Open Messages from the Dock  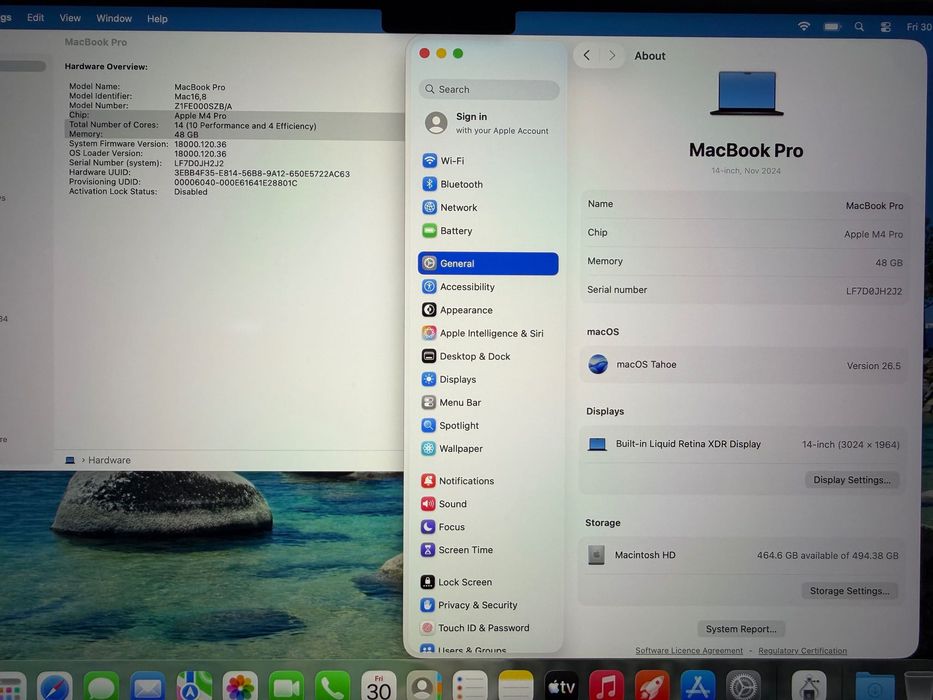[101, 686]
